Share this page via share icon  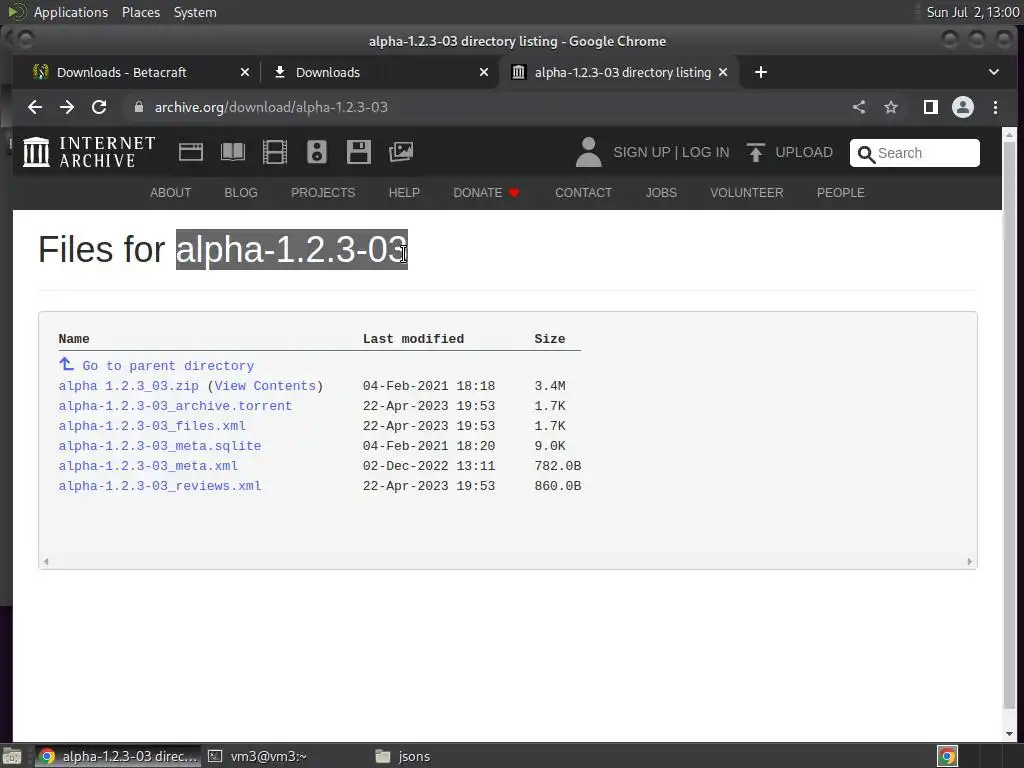pos(859,107)
